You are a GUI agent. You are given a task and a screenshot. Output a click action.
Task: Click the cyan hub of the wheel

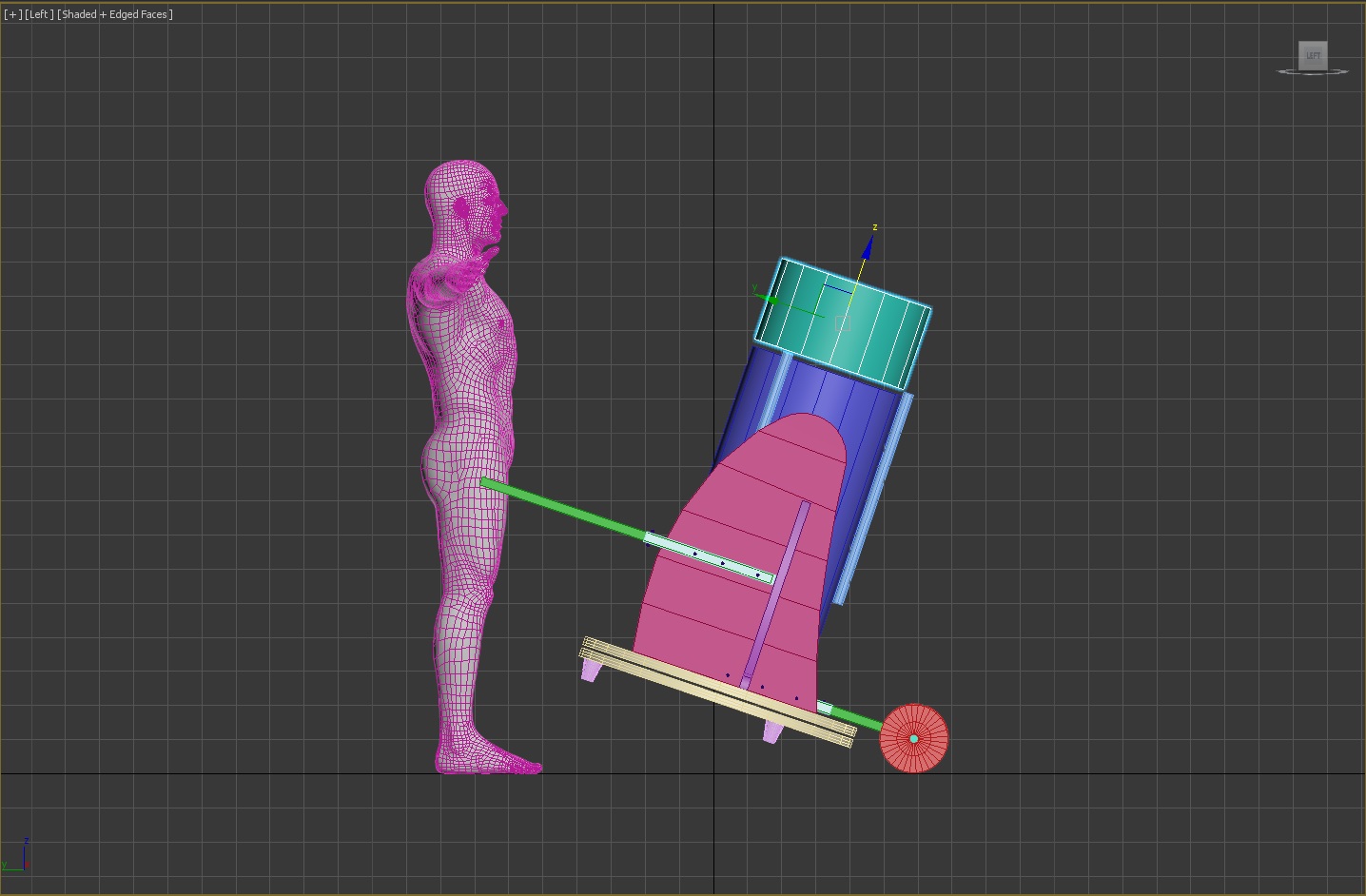click(x=914, y=738)
